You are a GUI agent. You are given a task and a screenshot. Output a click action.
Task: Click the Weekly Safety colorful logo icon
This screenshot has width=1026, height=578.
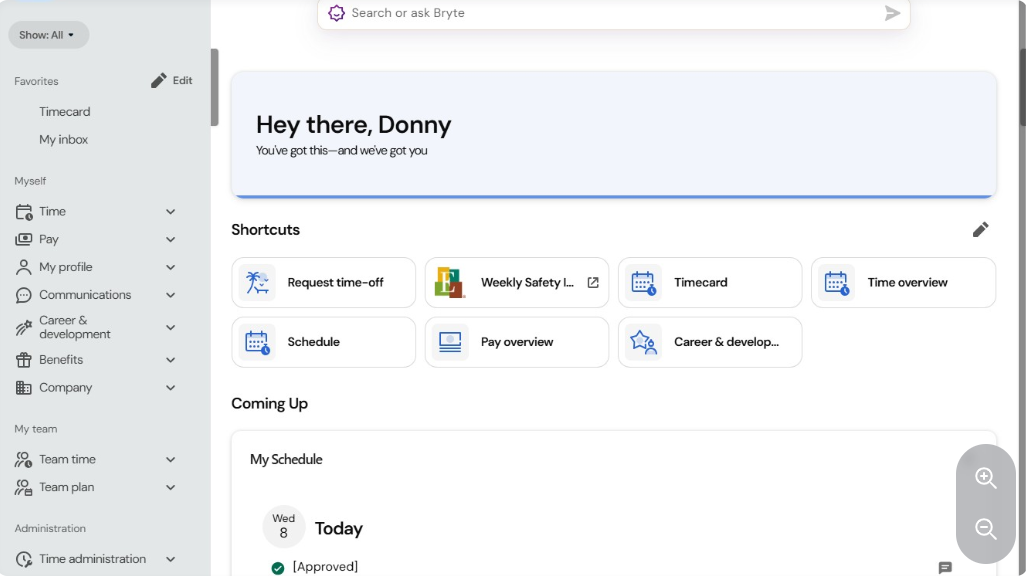point(450,283)
